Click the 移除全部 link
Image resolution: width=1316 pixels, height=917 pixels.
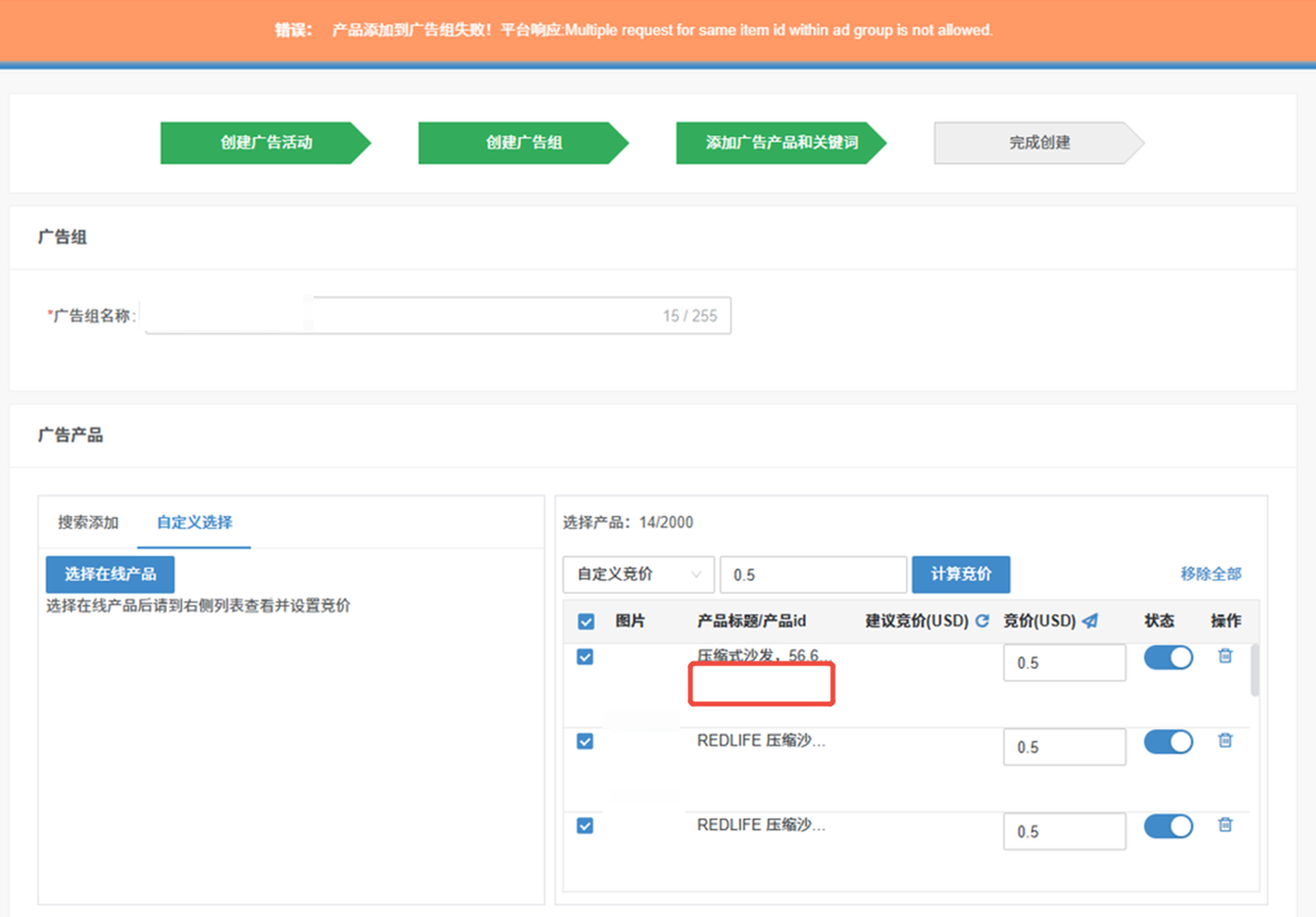[x=1210, y=574]
